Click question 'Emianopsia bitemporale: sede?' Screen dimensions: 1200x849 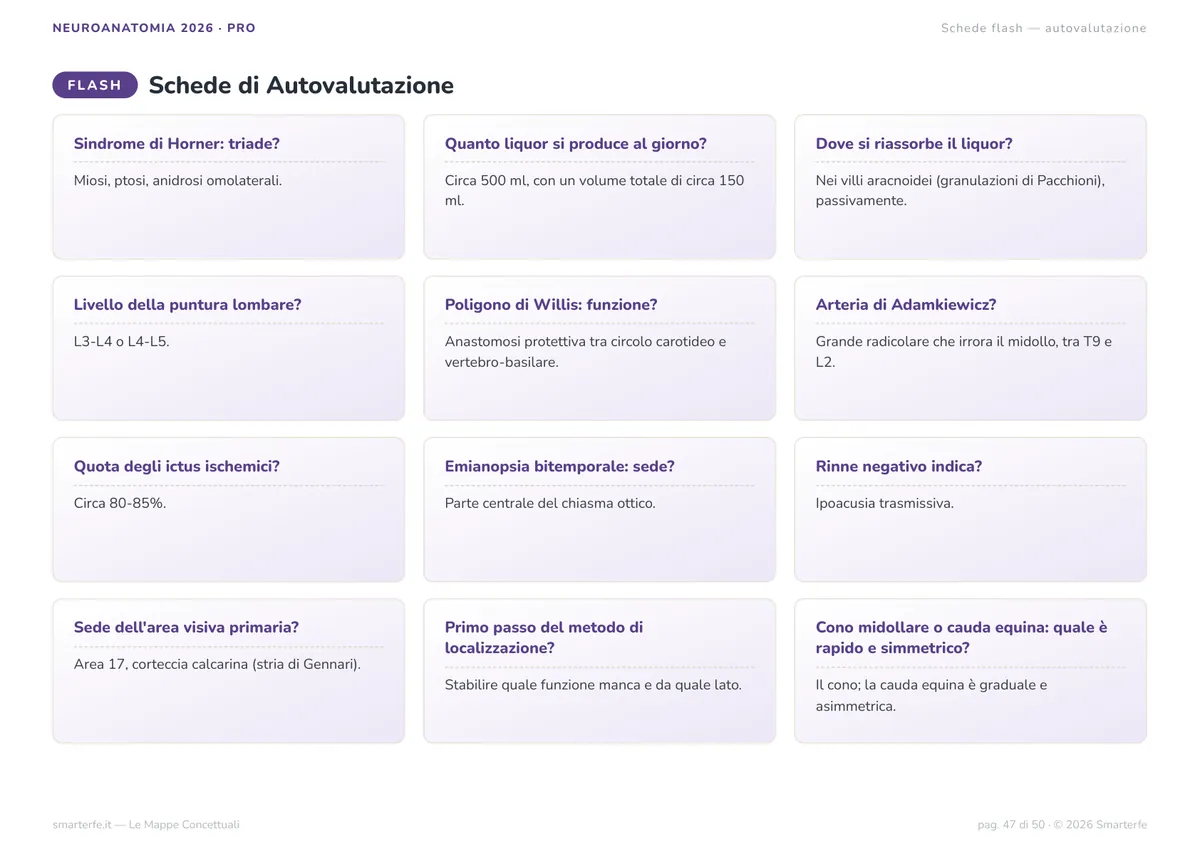pyautogui.click(x=560, y=467)
